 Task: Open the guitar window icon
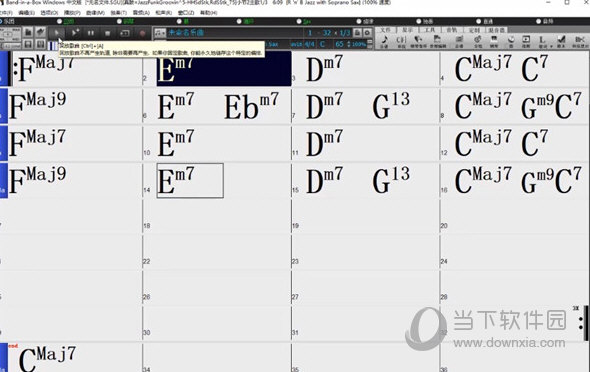pyautogui.click(x=477, y=41)
